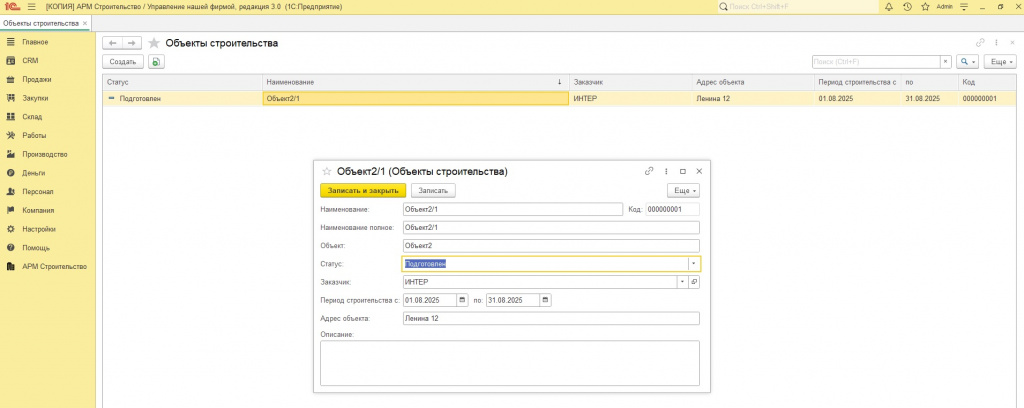This screenshot has width=1024, height=408.
Task: Click into the Адрес объекта field
Action: [550, 319]
